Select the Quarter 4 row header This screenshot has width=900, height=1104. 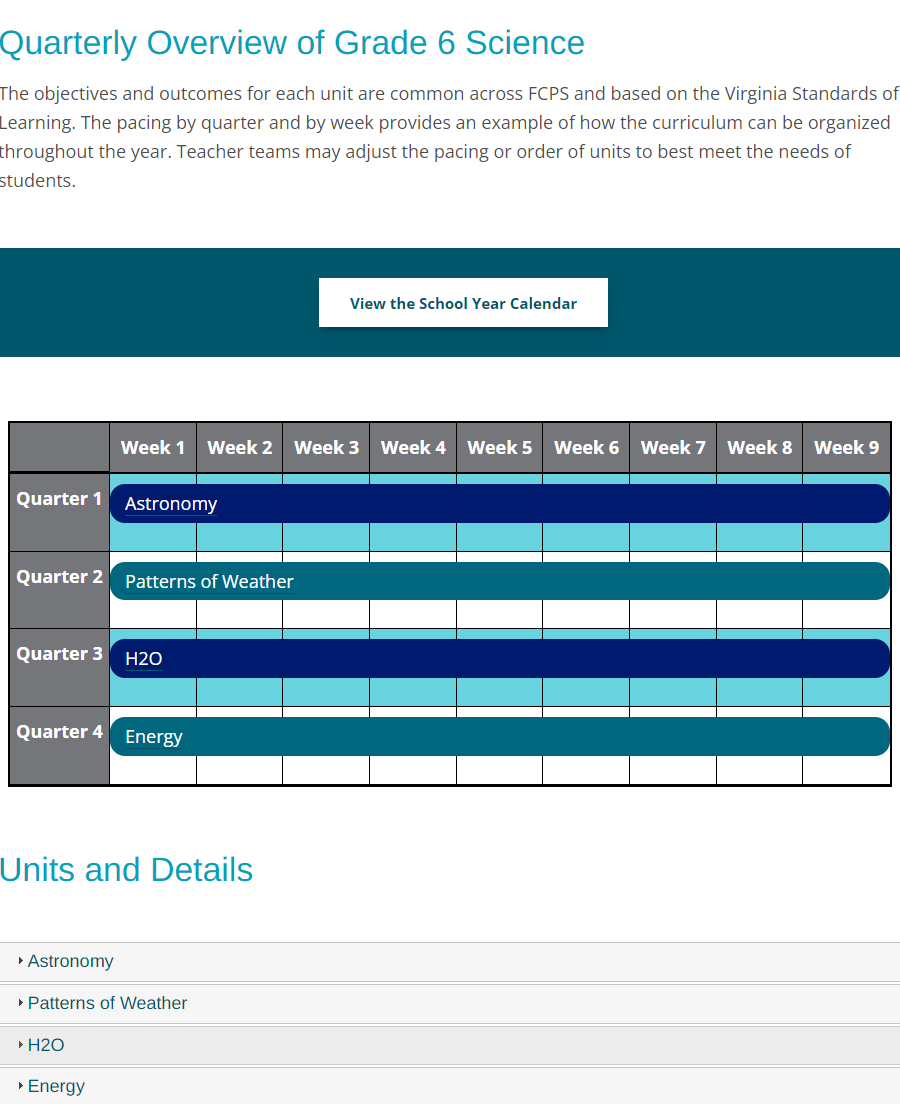click(59, 746)
